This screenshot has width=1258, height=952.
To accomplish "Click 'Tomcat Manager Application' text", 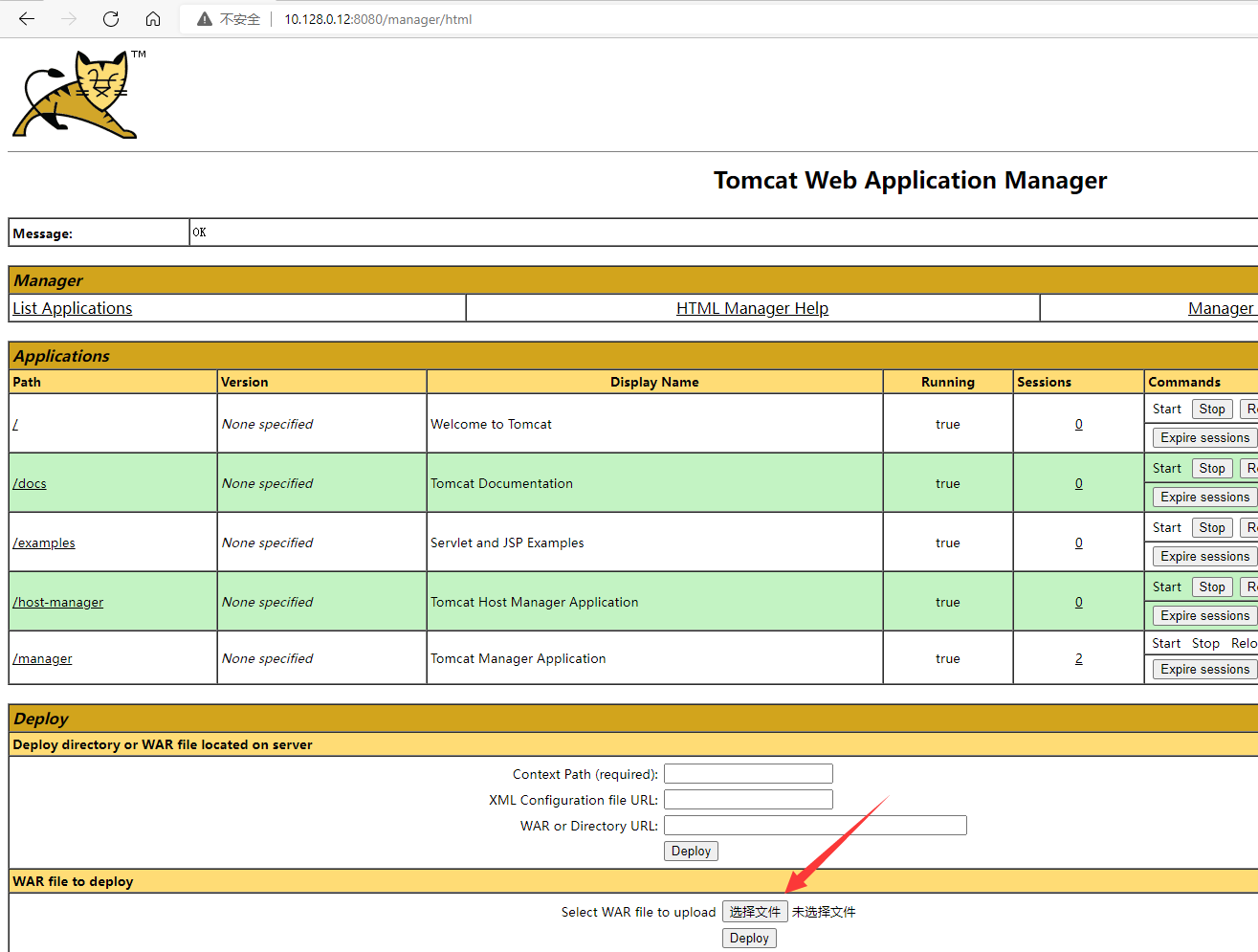I will pyautogui.click(x=518, y=658).
